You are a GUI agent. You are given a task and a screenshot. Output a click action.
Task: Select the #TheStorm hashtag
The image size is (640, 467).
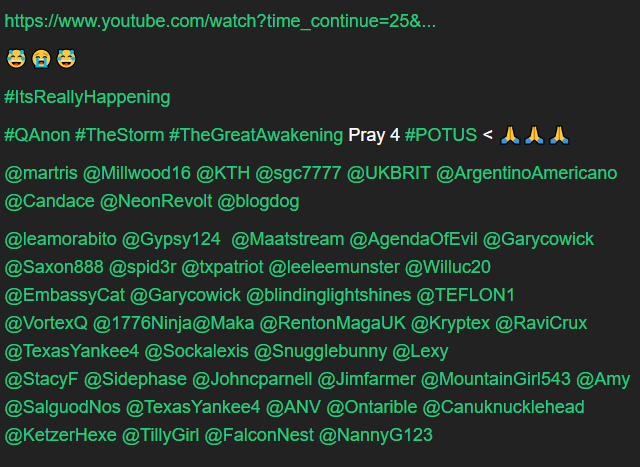[119, 135]
